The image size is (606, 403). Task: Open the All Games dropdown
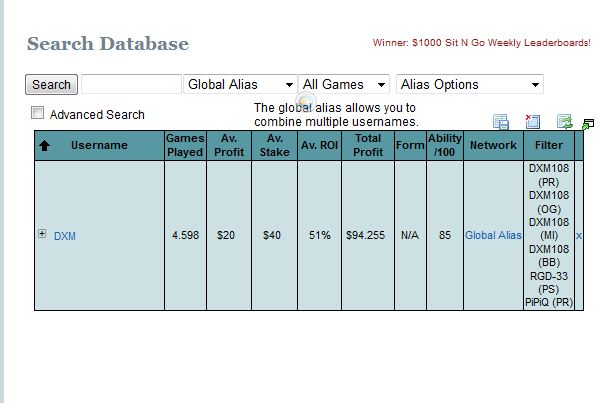[x=344, y=85]
